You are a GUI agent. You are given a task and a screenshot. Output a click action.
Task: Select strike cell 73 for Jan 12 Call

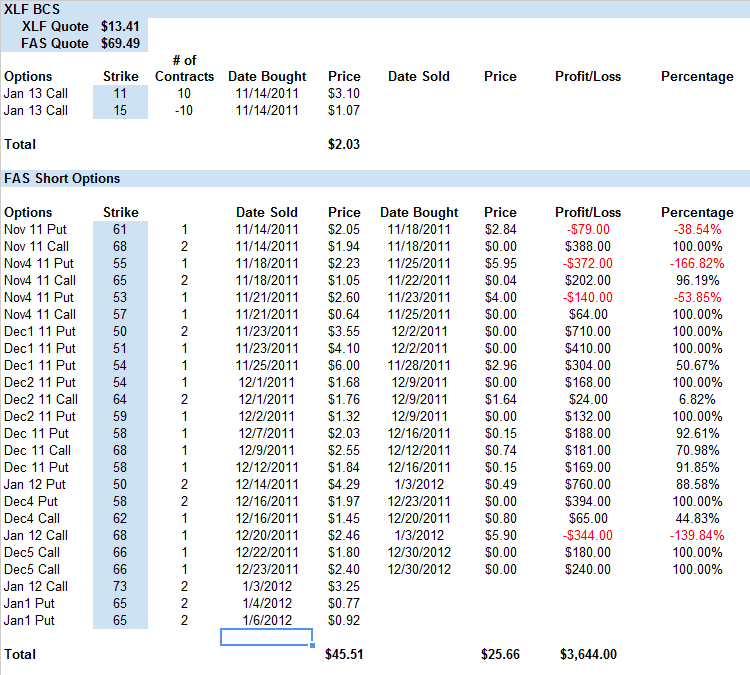[x=120, y=586]
